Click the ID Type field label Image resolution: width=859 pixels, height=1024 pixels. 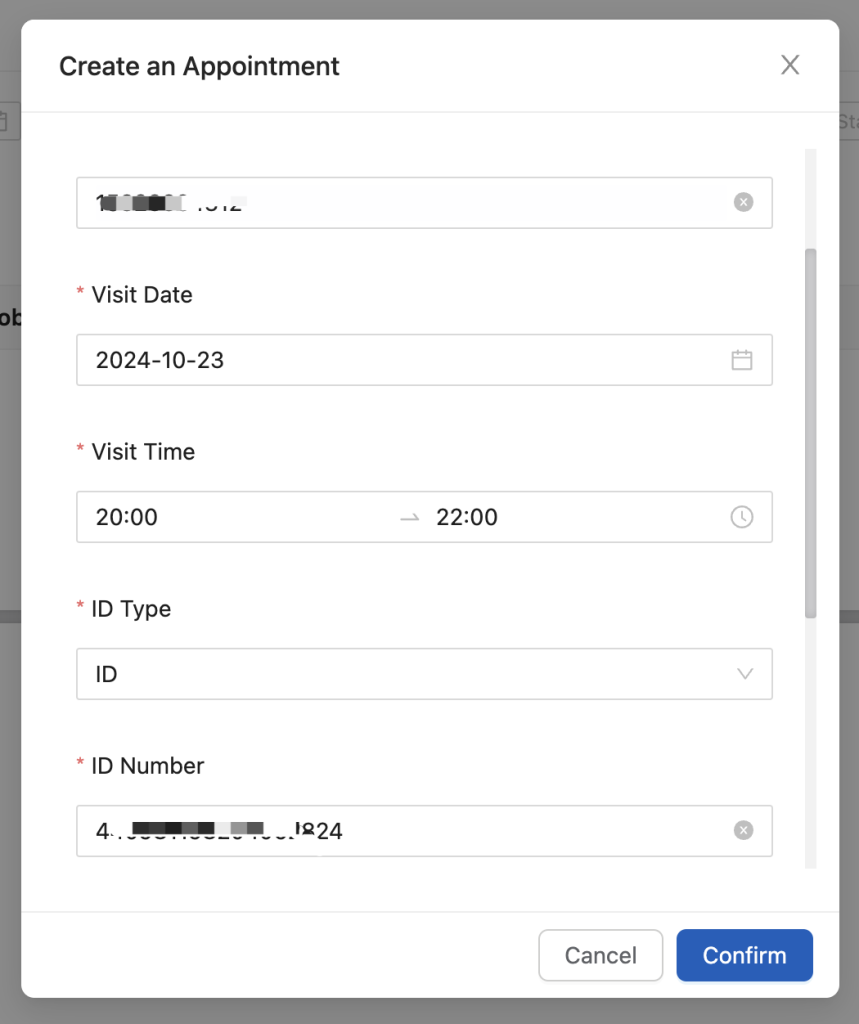click(131, 609)
